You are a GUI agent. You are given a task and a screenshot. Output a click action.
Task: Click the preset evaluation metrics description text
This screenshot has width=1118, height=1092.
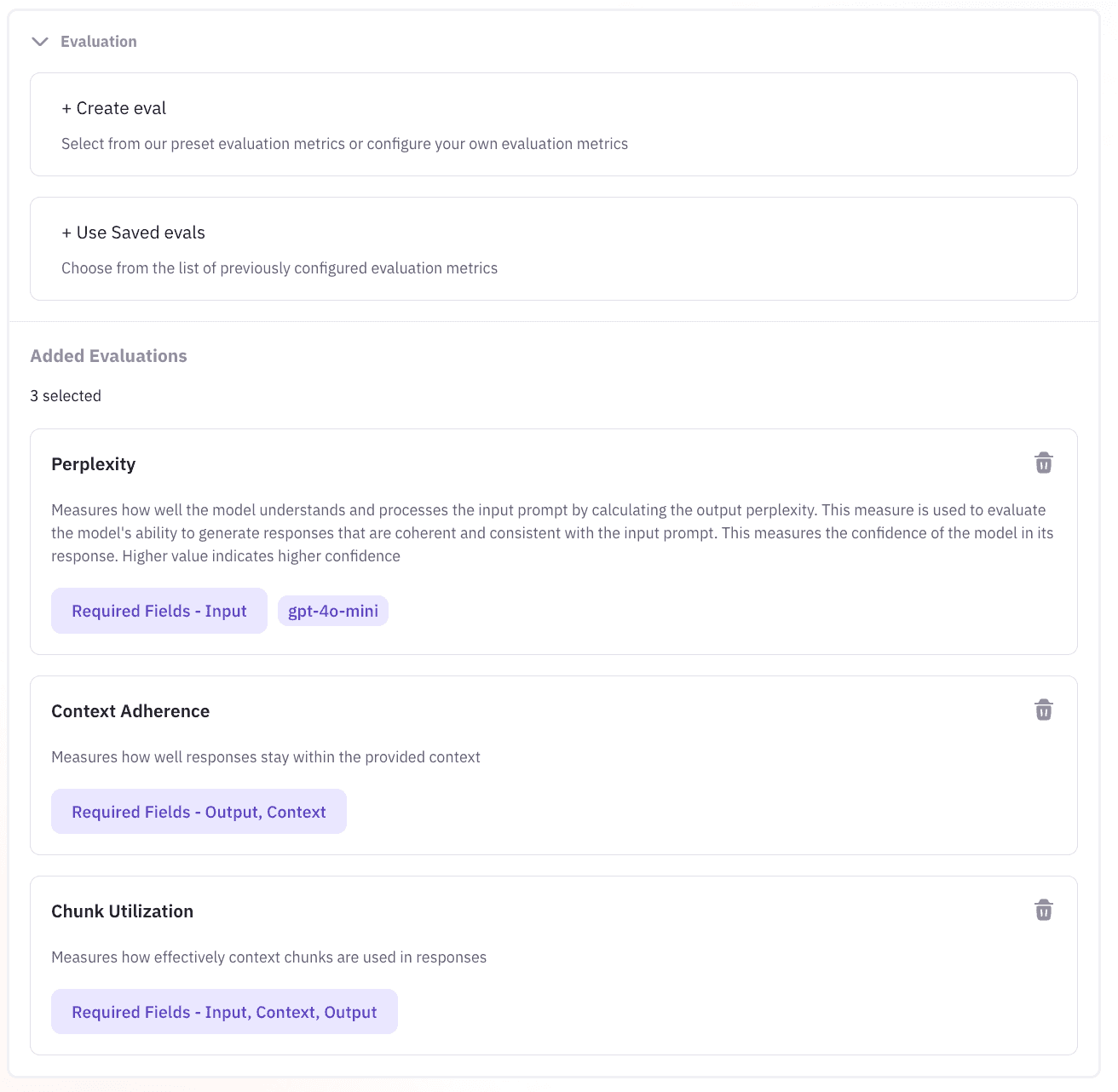[345, 144]
